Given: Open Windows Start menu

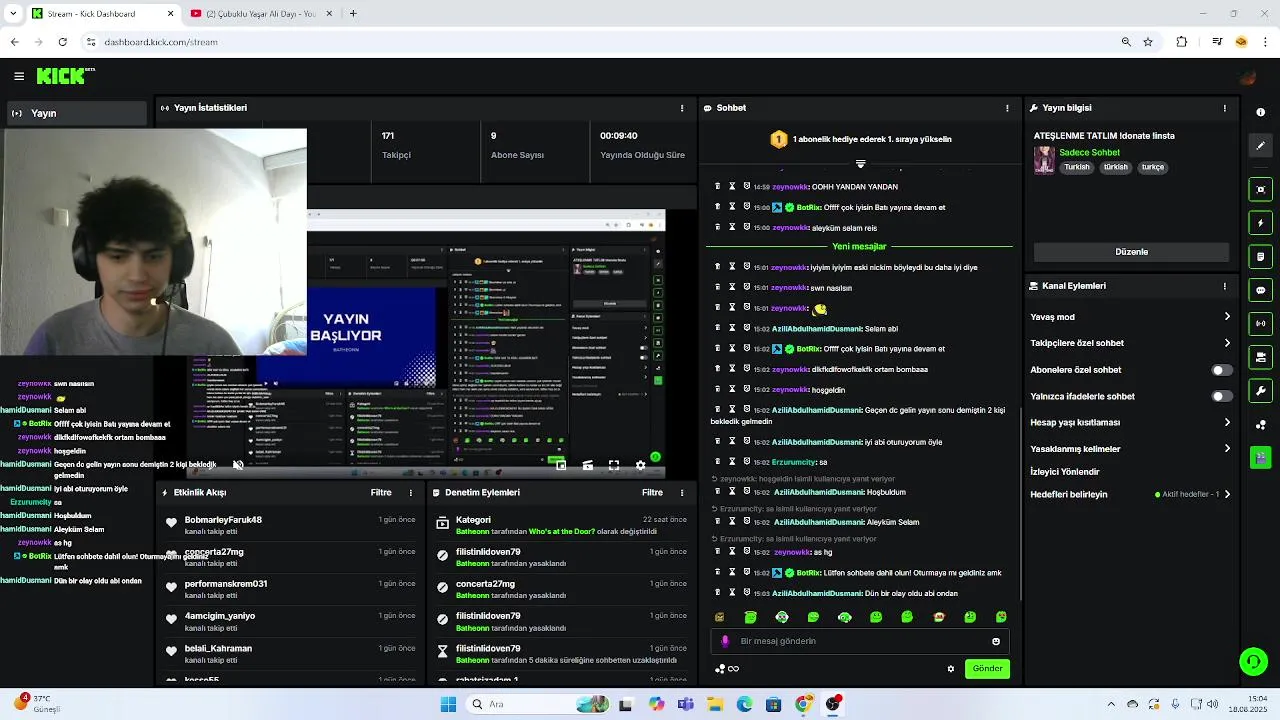Looking at the screenshot, I should pyautogui.click(x=448, y=704).
